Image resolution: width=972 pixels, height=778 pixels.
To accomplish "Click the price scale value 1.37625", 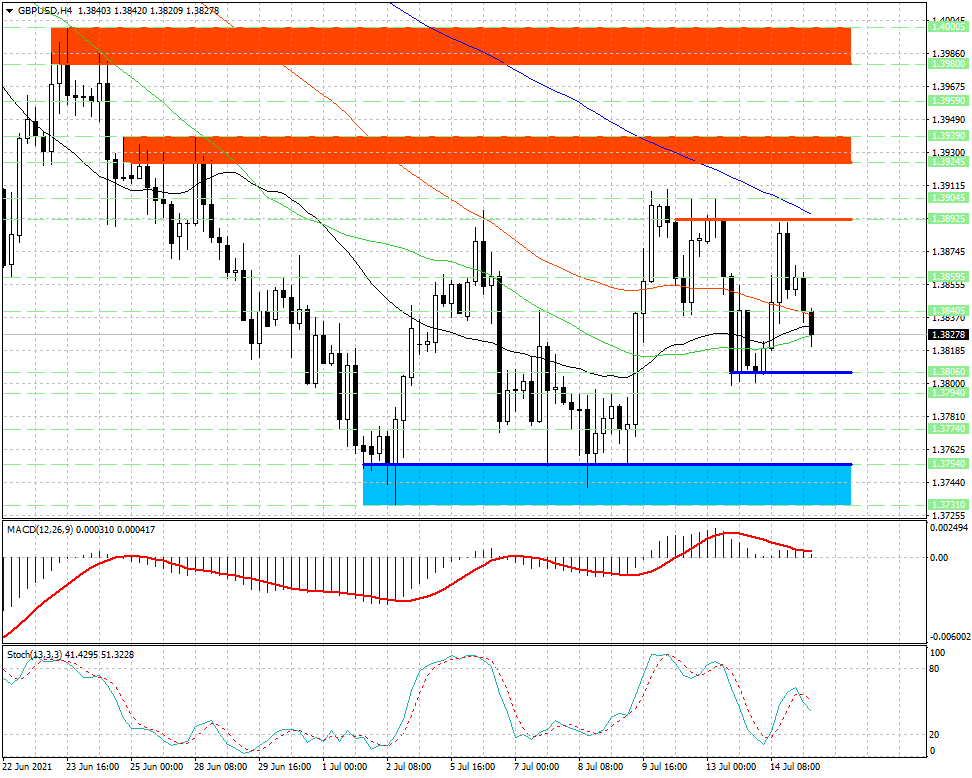I will click(948, 449).
